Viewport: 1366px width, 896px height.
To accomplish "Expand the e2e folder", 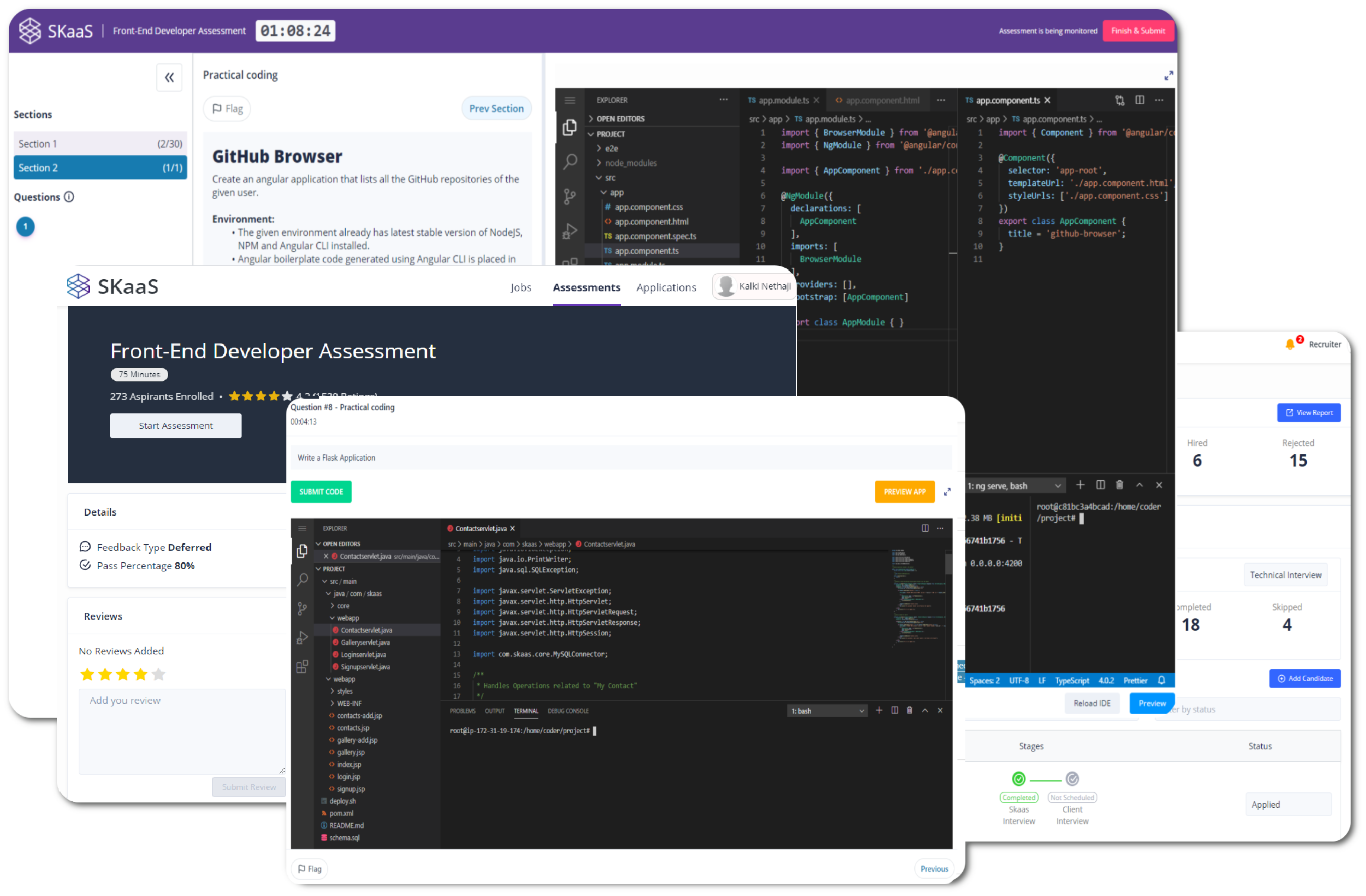I will pos(611,148).
